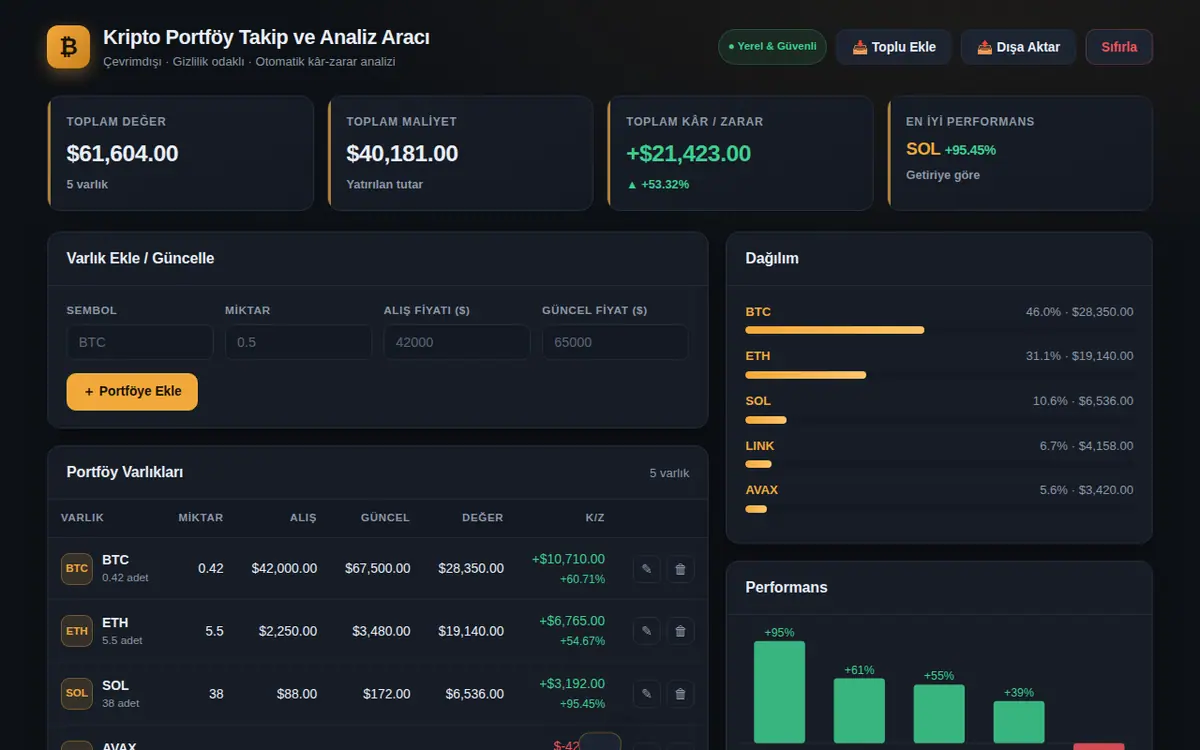Focus the Alış Fiyatı input field

tap(457, 342)
